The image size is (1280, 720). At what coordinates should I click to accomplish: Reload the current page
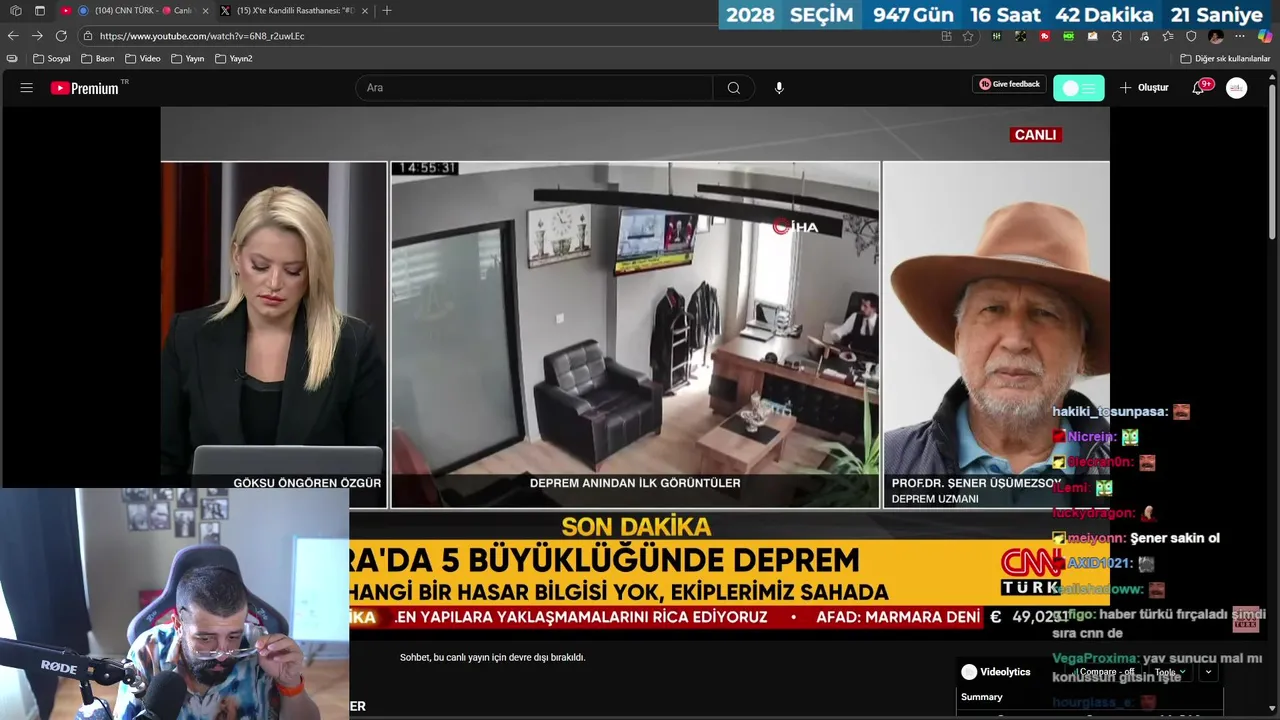click(x=61, y=36)
